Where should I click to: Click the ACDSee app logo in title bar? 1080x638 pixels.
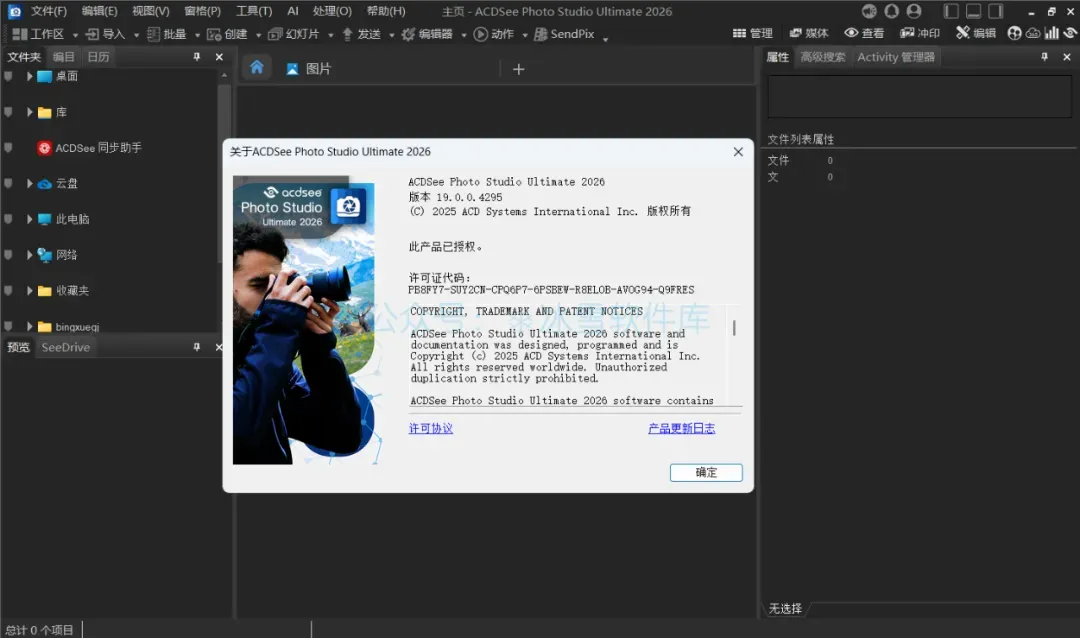[x=14, y=11]
